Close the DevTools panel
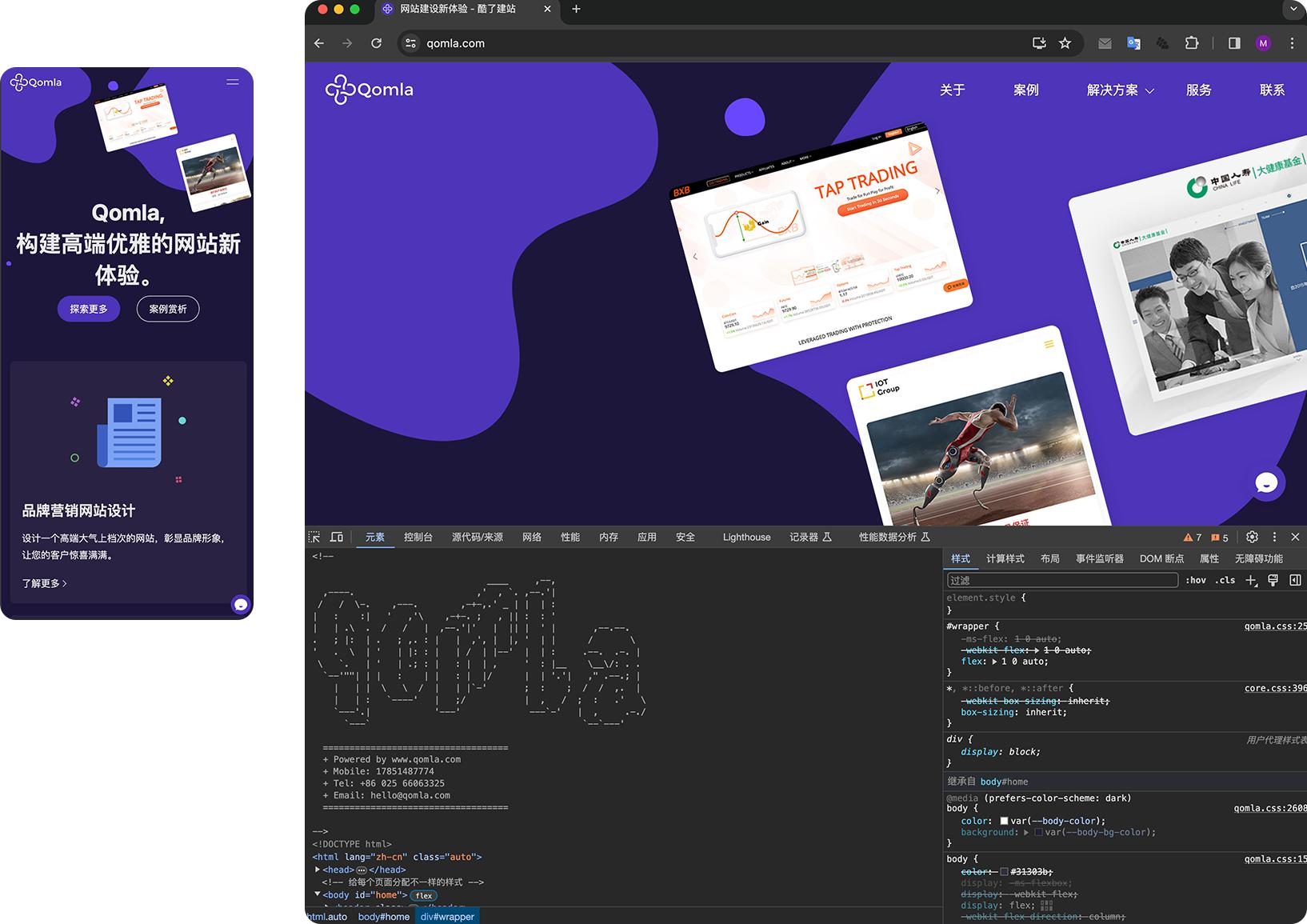Viewport: 1307px width, 924px height. [1295, 537]
